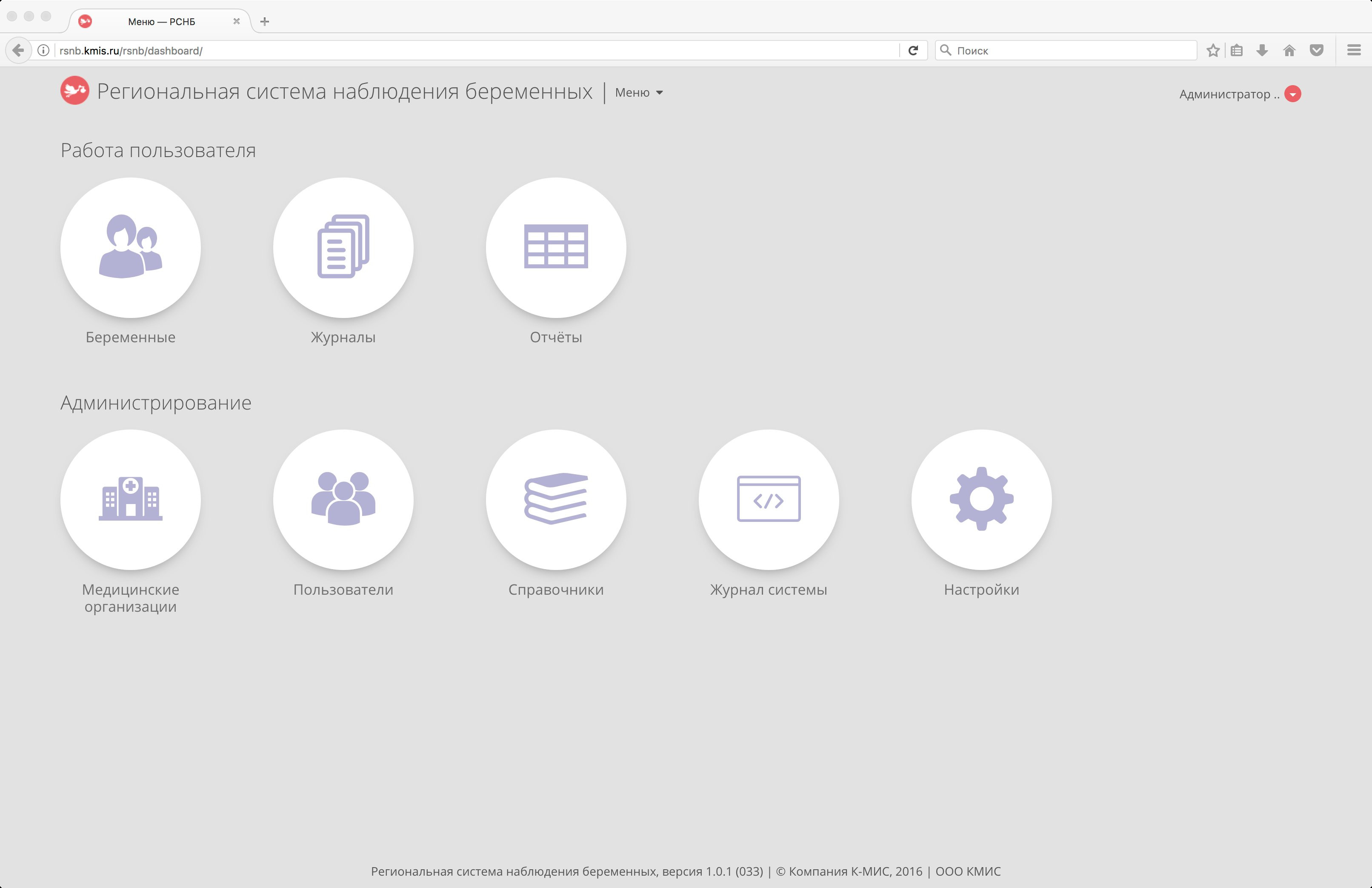Open the Пользователи group icon
This screenshot has width=1372, height=888.
click(343, 499)
